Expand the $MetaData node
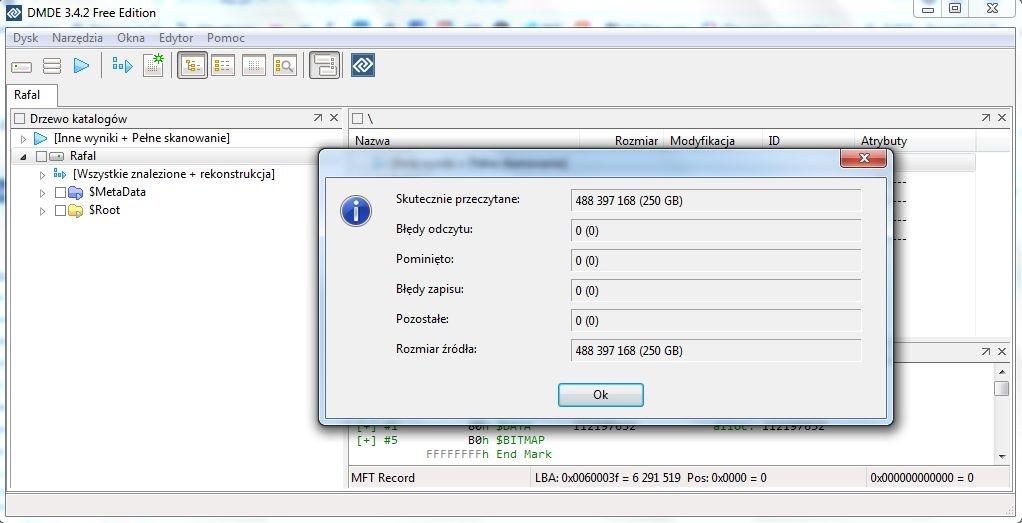 [43, 193]
